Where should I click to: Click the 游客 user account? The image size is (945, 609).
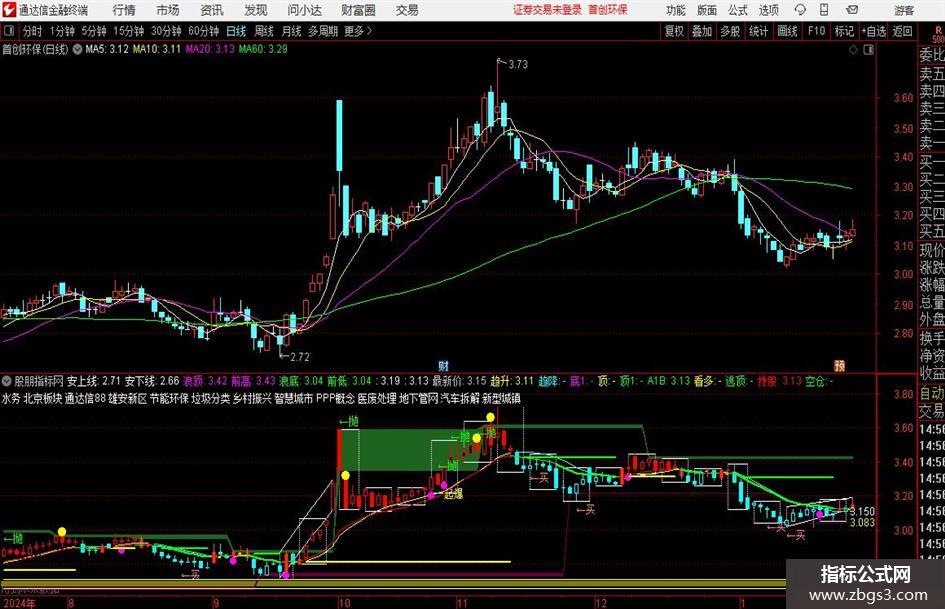(x=904, y=10)
